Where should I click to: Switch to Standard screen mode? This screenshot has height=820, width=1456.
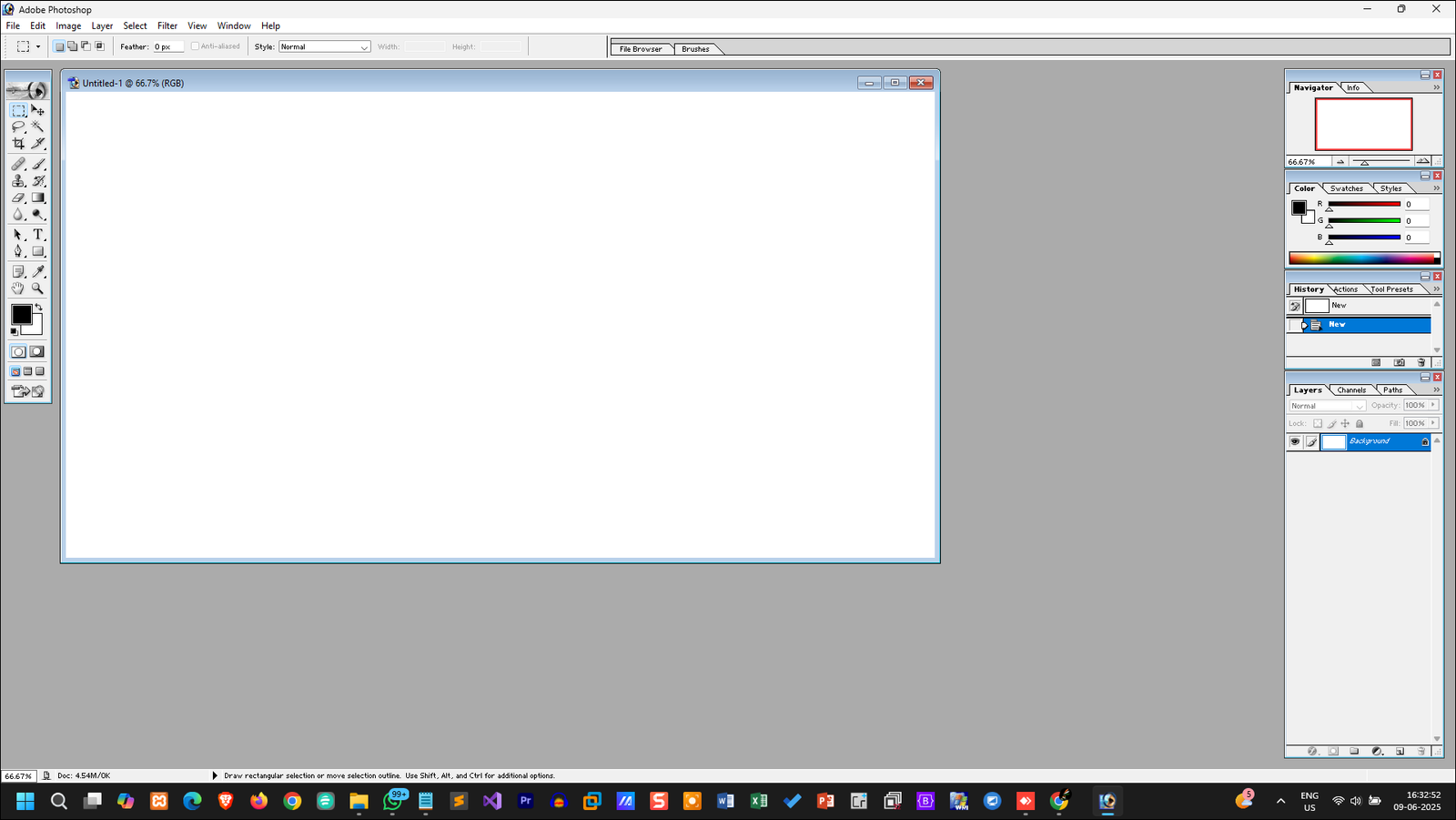click(15, 371)
